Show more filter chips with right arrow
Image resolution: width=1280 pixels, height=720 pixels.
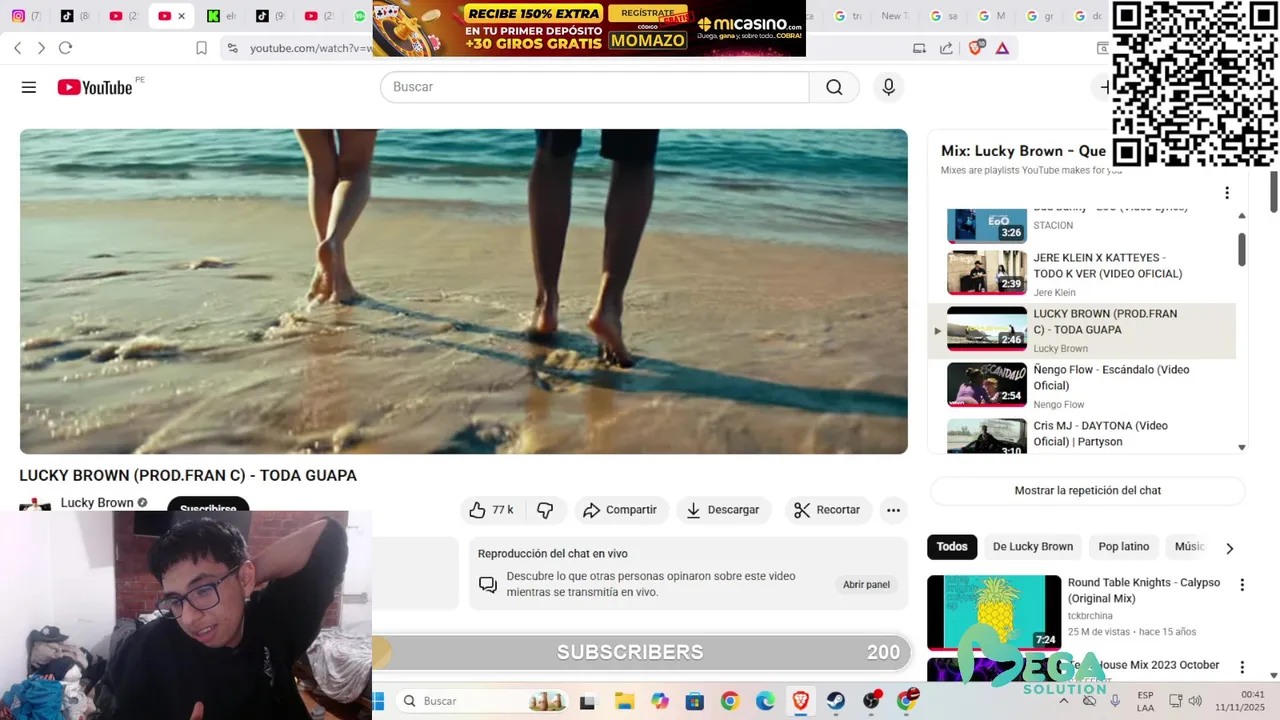tap(1229, 548)
